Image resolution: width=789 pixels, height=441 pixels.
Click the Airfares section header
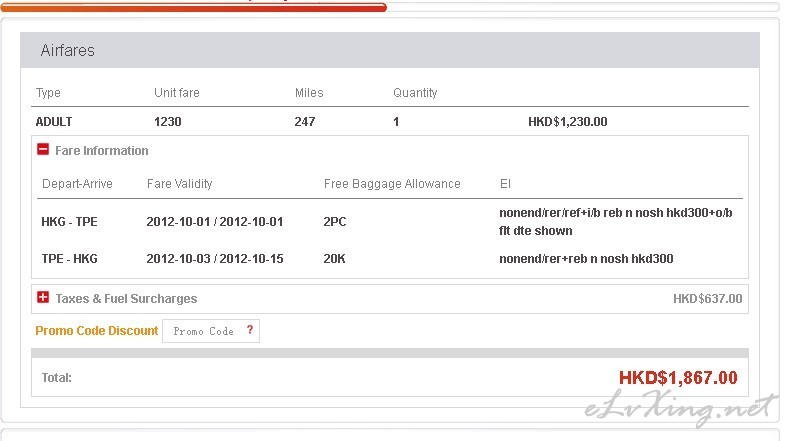(390, 50)
